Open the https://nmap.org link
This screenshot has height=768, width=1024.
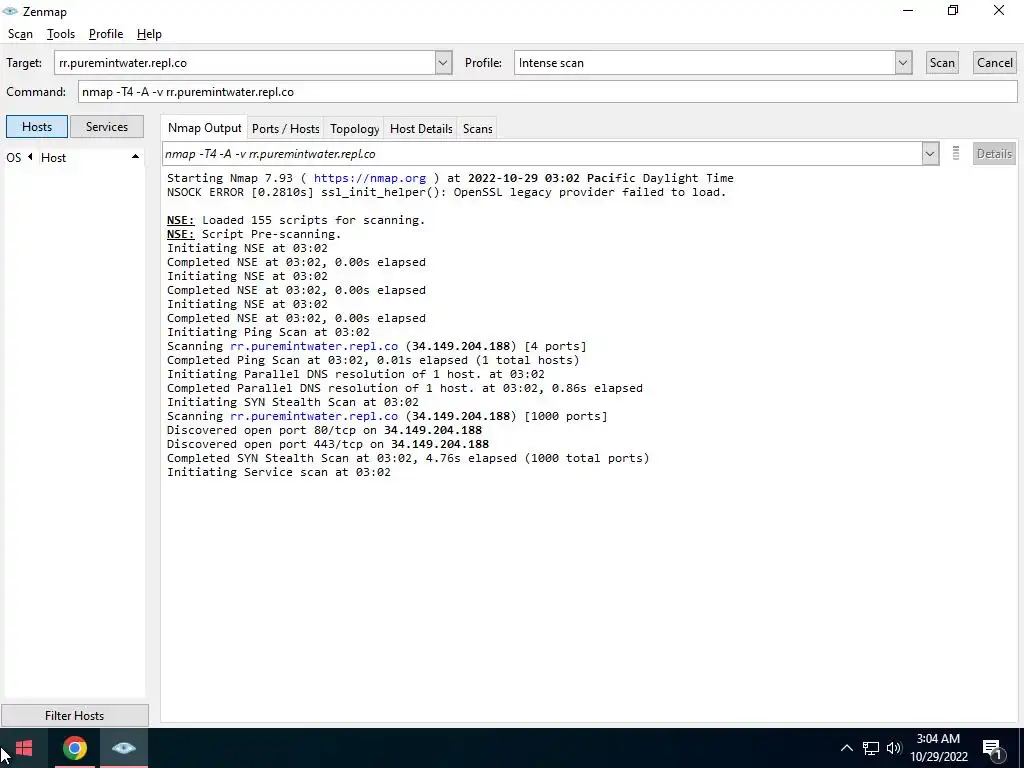pyautogui.click(x=370, y=178)
